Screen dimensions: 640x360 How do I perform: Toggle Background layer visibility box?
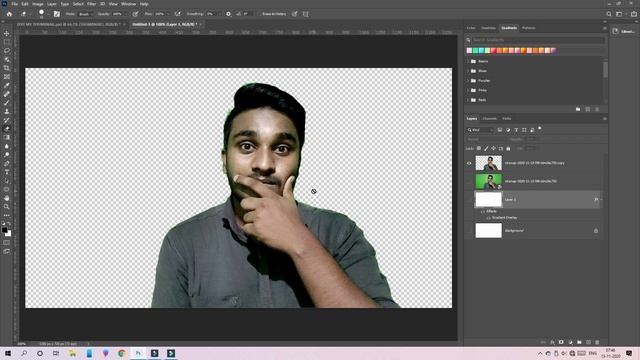tap(469, 231)
